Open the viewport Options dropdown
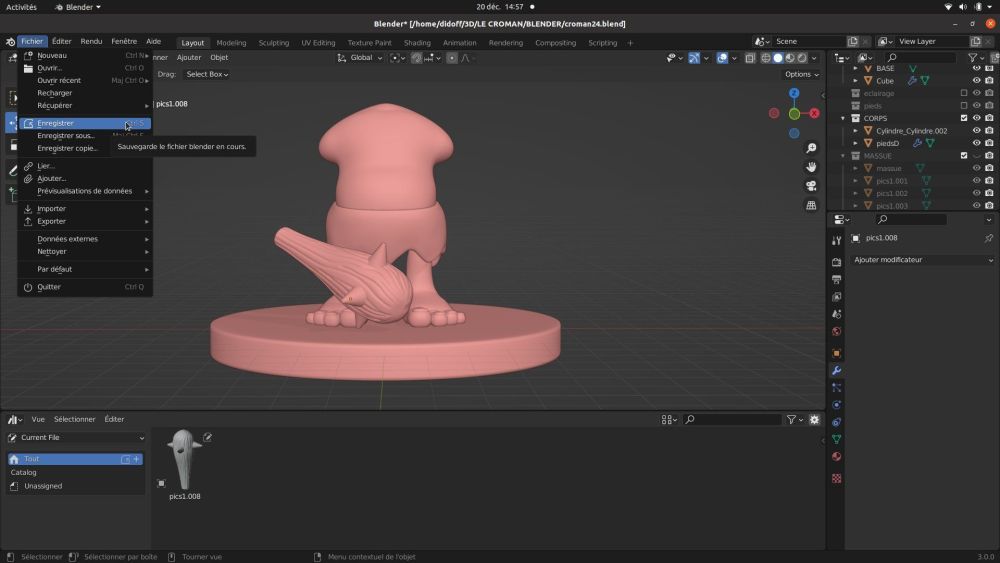 point(802,75)
